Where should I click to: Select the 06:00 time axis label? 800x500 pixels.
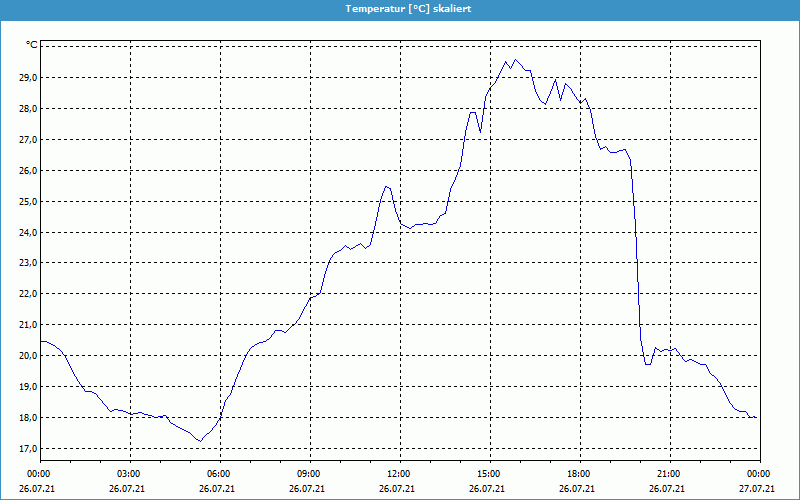pos(220,474)
